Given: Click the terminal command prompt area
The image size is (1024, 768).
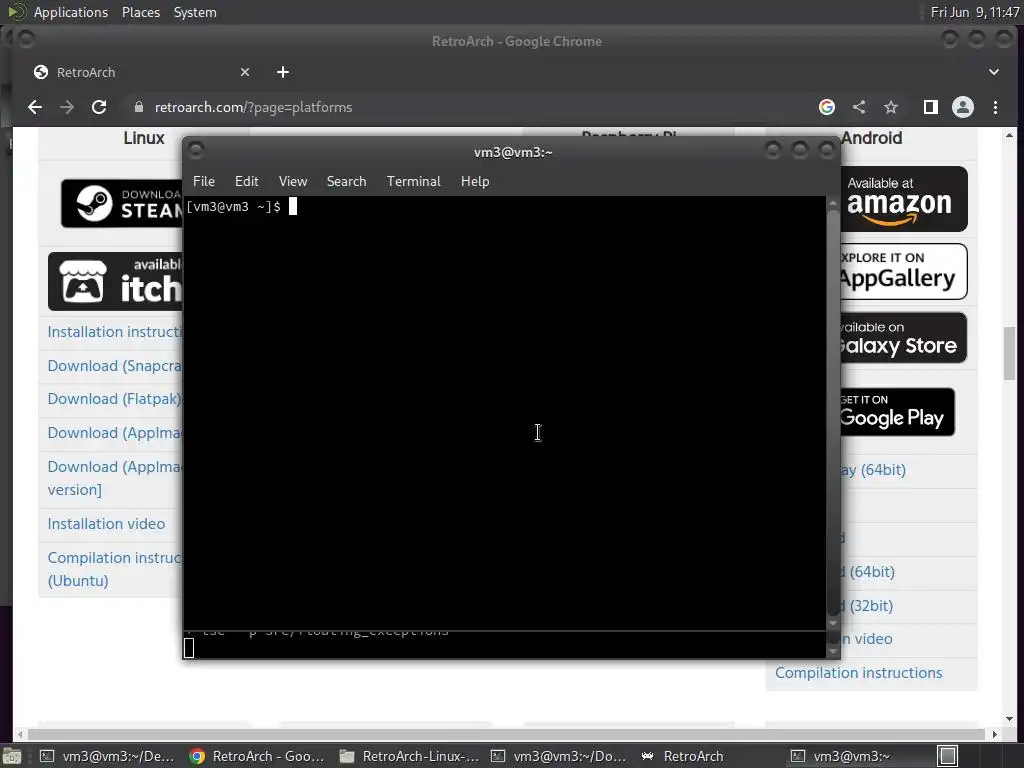Looking at the screenshot, I should click(x=504, y=413).
